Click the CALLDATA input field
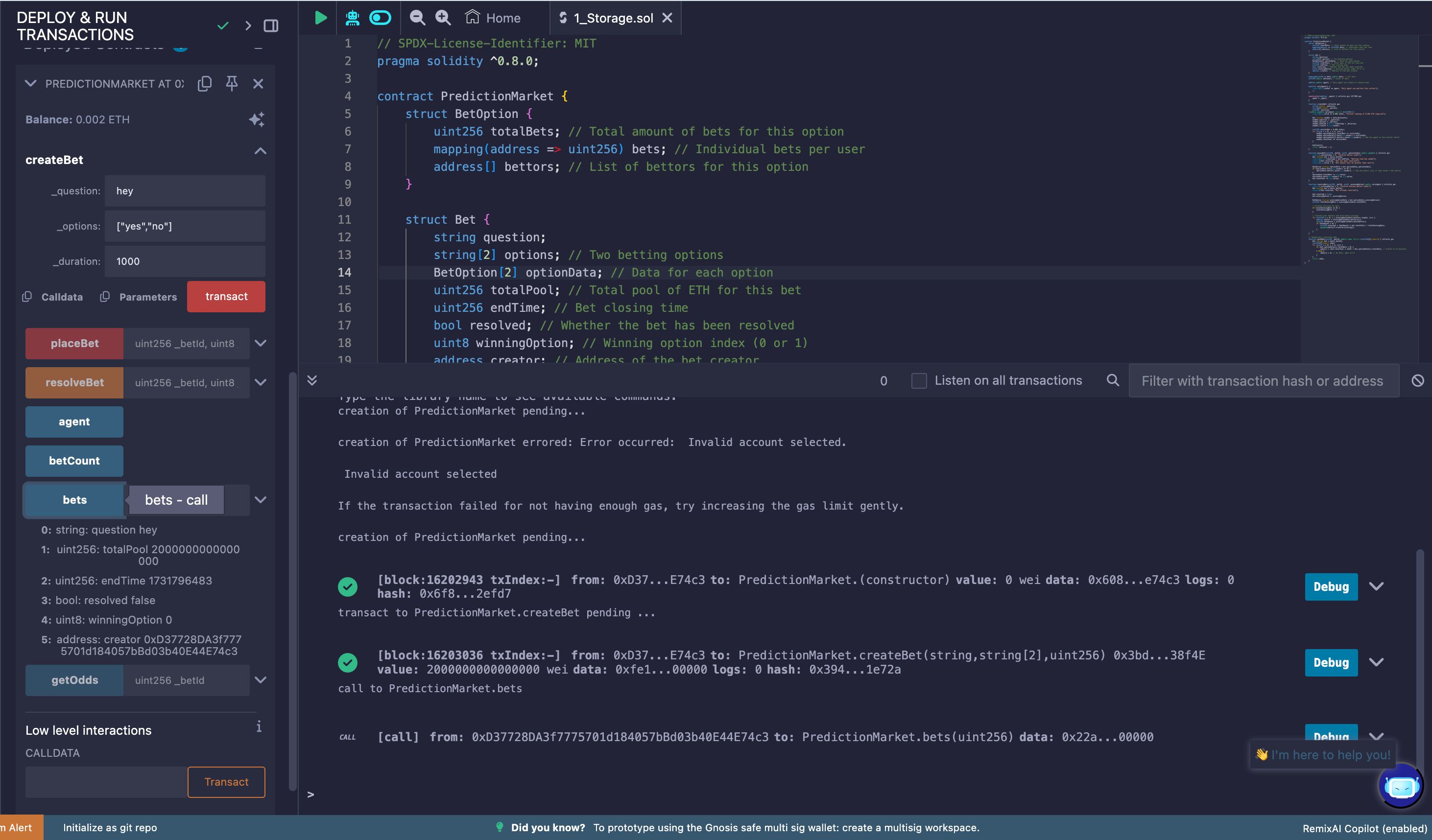1432x840 pixels. click(100, 781)
